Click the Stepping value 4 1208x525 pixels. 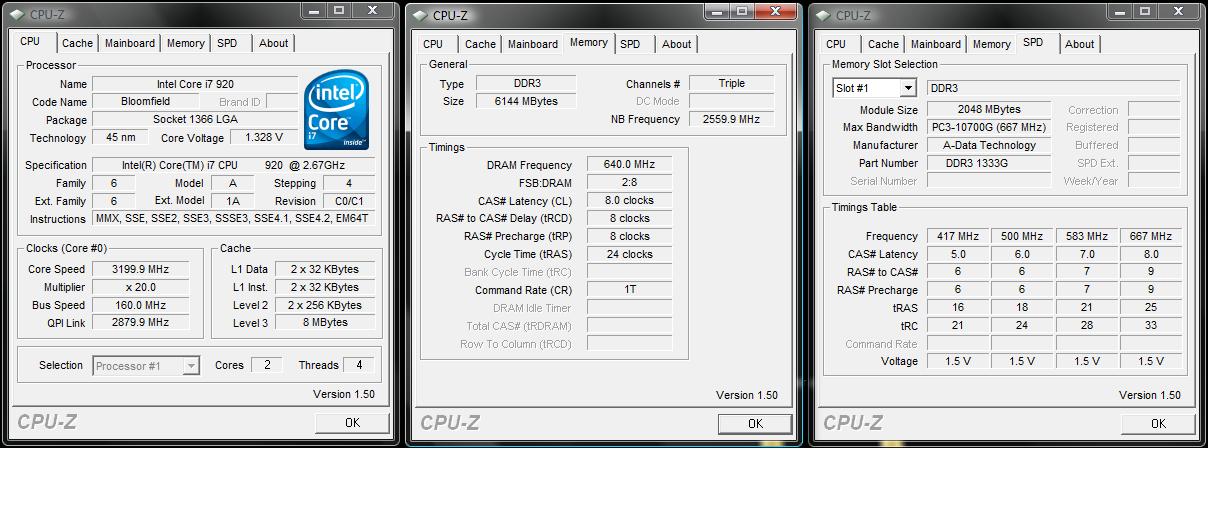click(x=349, y=183)
